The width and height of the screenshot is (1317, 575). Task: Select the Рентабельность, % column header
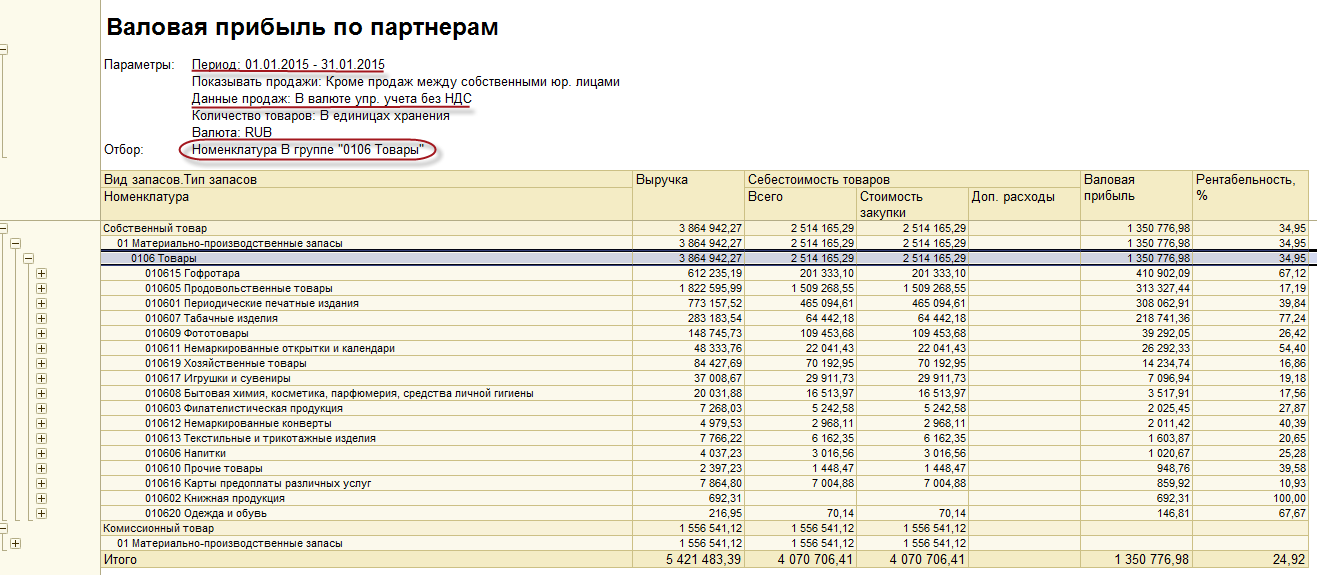click(1251, 196)
